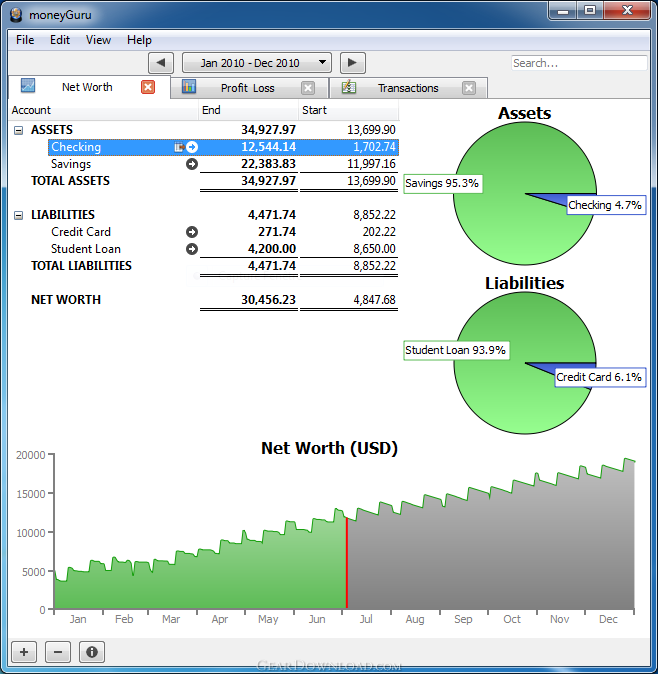Click Credit Card start value 202.22
The image size is (658, 674).
(379, 232)
